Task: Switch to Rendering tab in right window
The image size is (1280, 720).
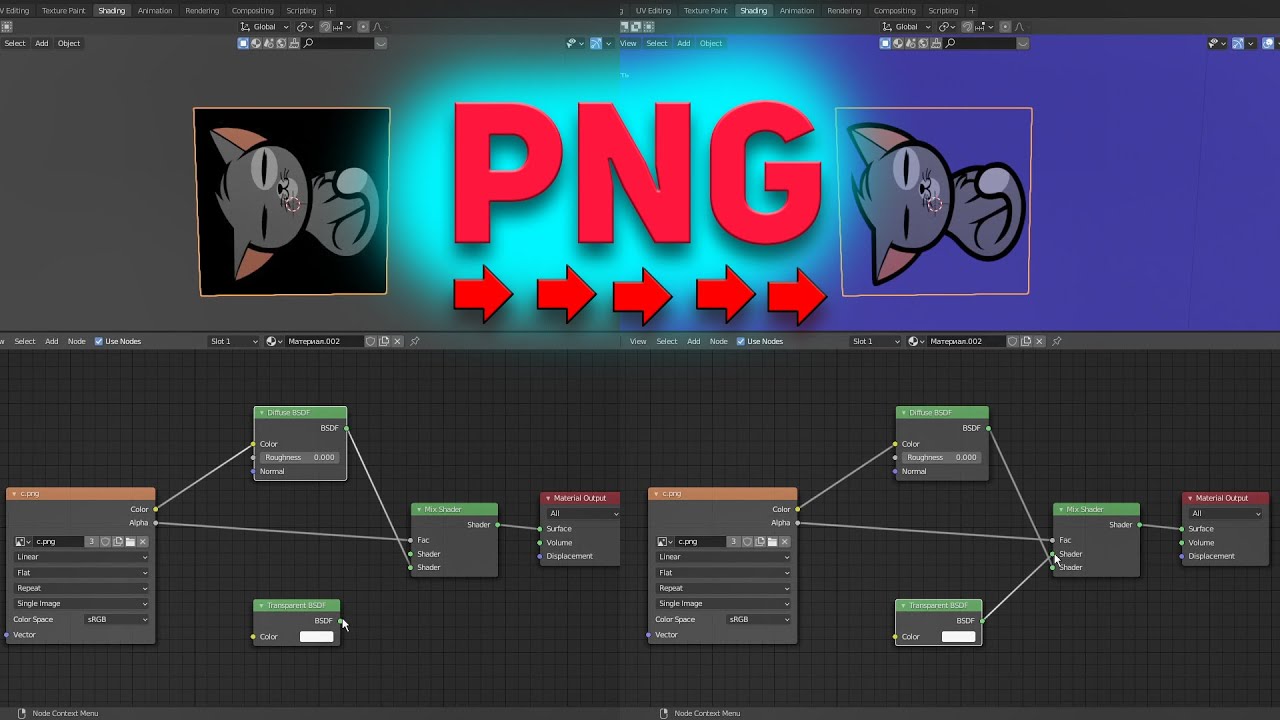Action: pyautogui.click(x=844, y=10)
